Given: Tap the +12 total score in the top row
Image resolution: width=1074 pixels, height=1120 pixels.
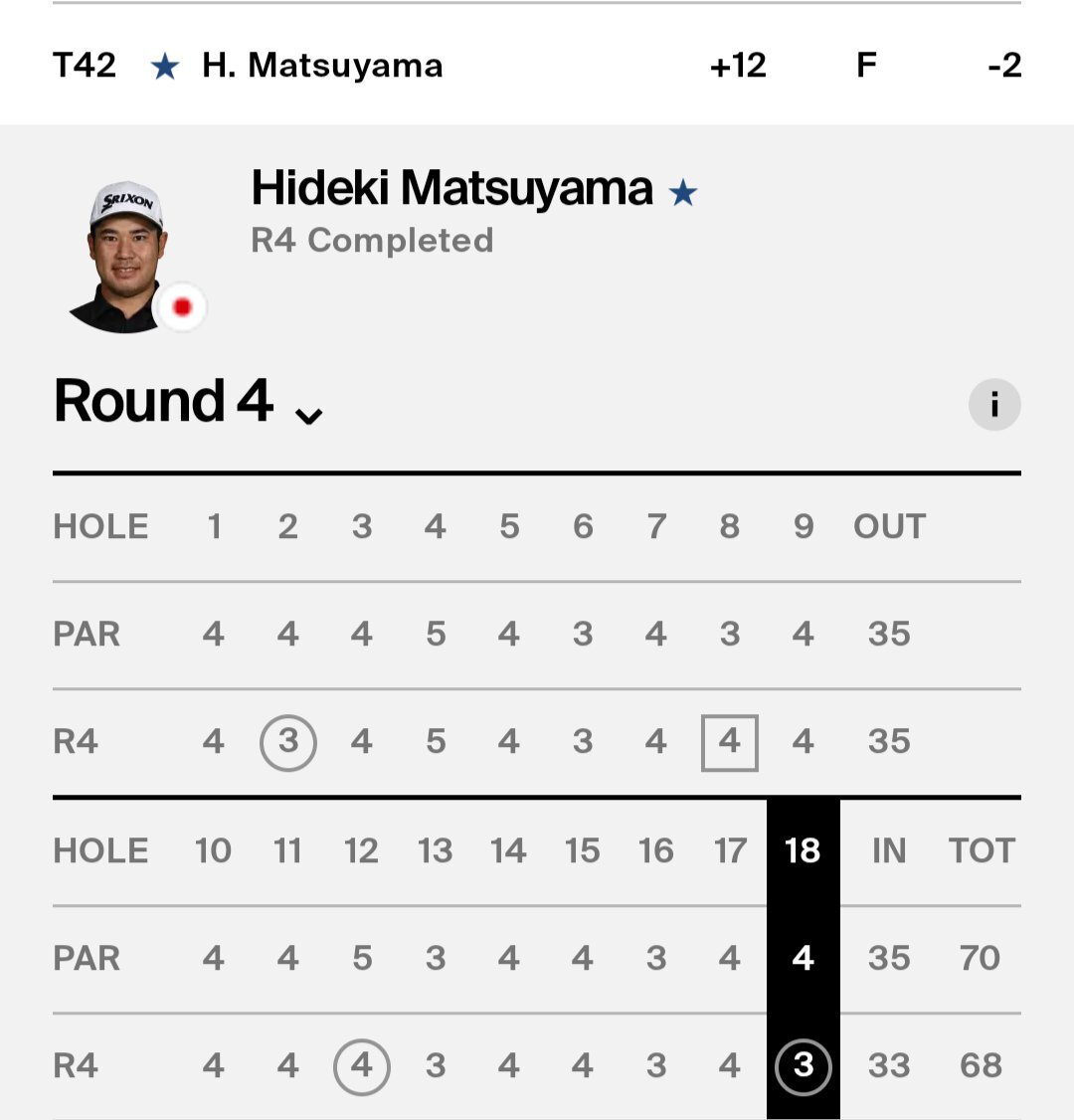Looking at the screenshot, I should (738, 66).
